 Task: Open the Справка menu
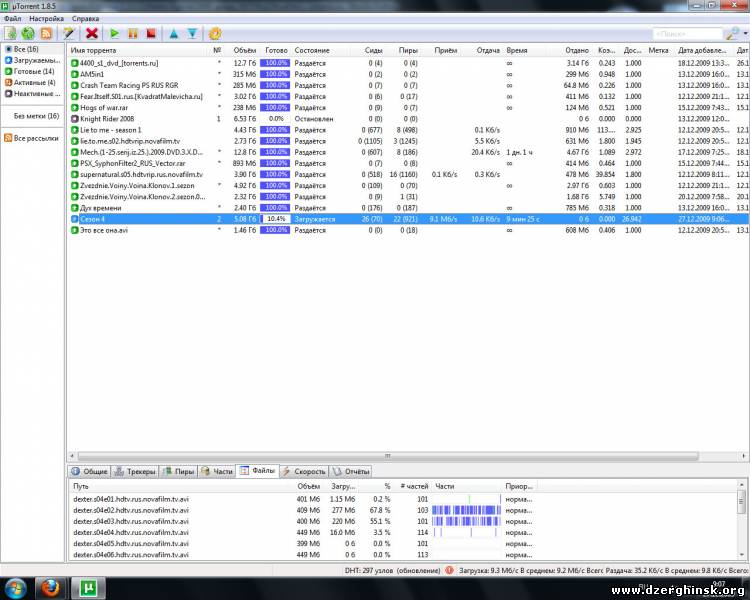point(86,19)
